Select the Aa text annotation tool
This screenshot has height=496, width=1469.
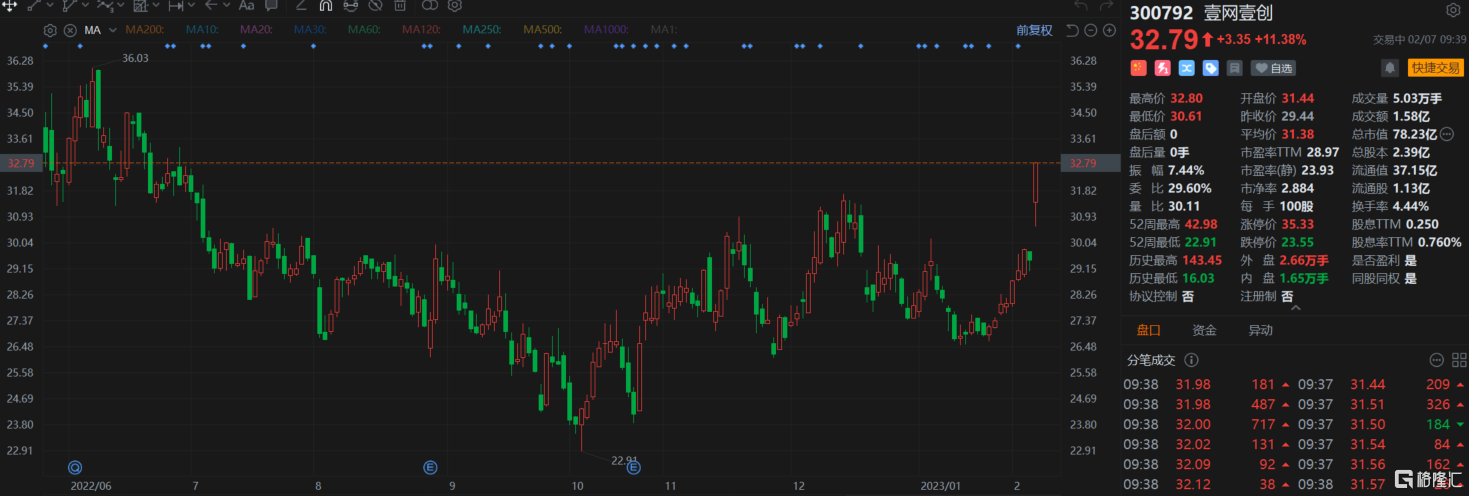[x=246, y=6]
